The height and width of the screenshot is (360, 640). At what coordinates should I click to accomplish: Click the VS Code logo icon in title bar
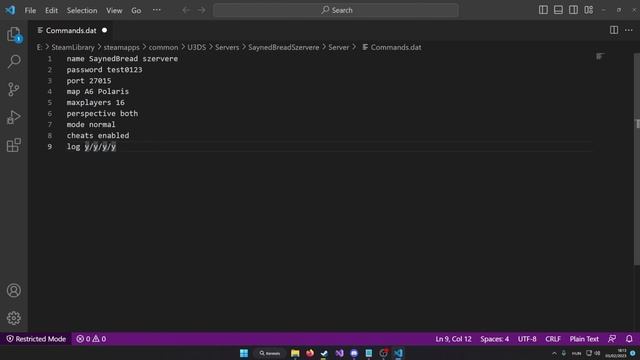pyautogui.click(x=10, y=10)
